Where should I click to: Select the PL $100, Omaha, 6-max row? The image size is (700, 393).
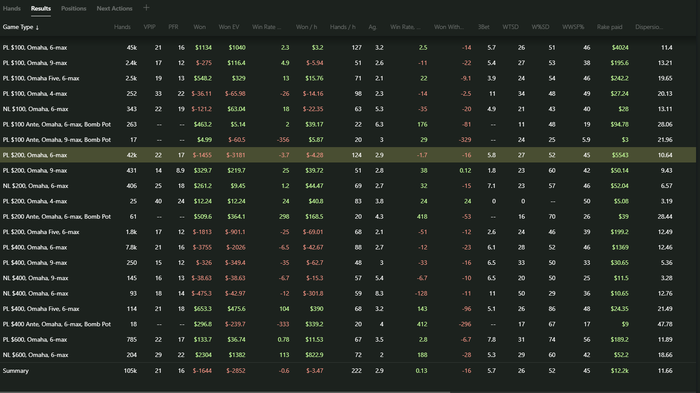[x=348, y=47]
